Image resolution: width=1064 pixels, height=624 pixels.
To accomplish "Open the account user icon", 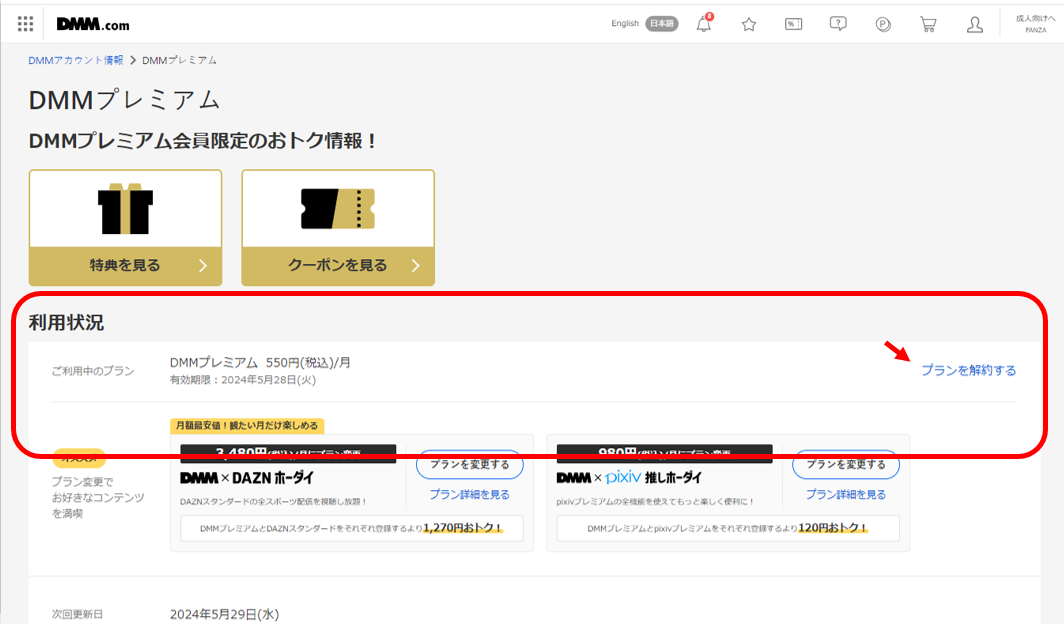I will pos(974,24).
